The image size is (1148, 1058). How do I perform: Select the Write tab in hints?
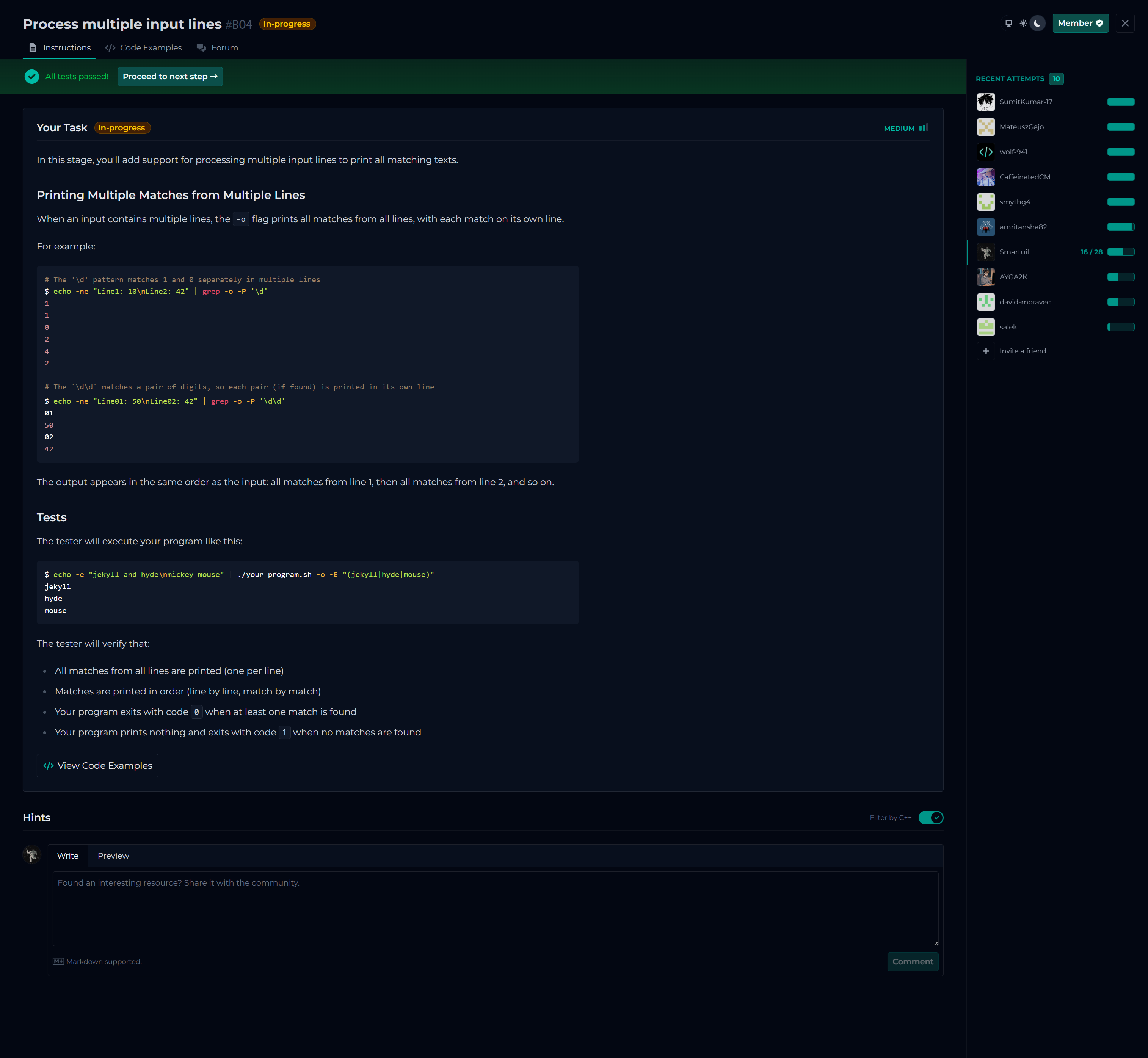pos(67,856)
